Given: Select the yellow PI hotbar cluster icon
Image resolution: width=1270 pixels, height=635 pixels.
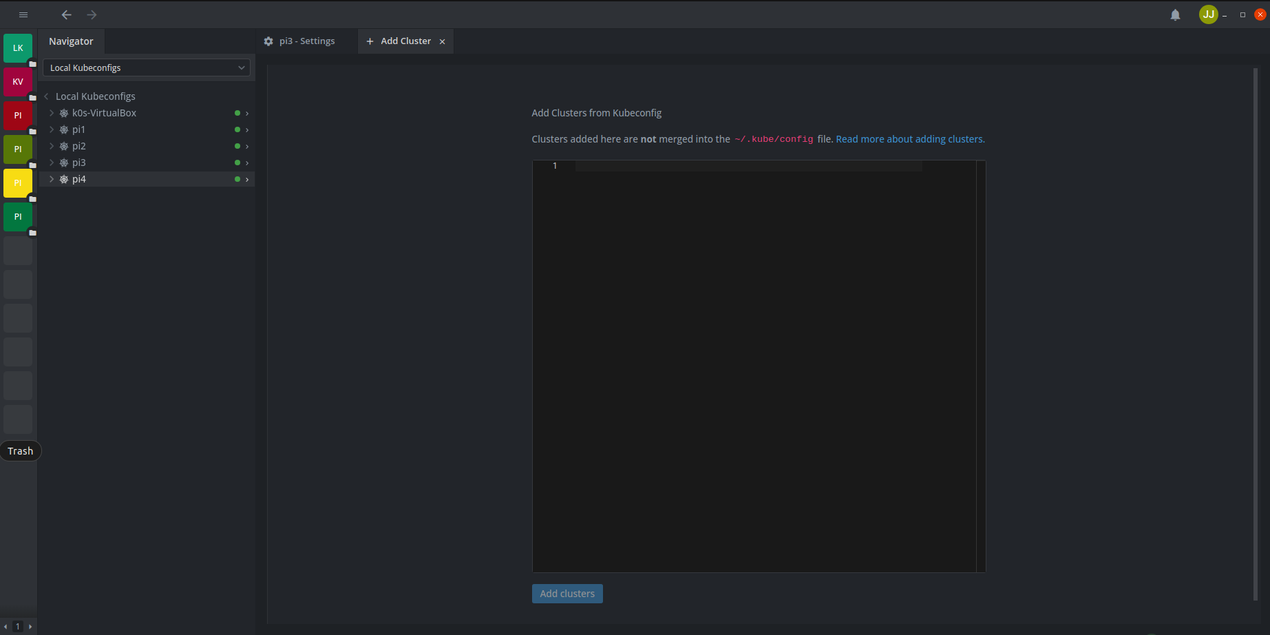Looking at the screenshot, I should pyautogui.click(x=18, y=184).
